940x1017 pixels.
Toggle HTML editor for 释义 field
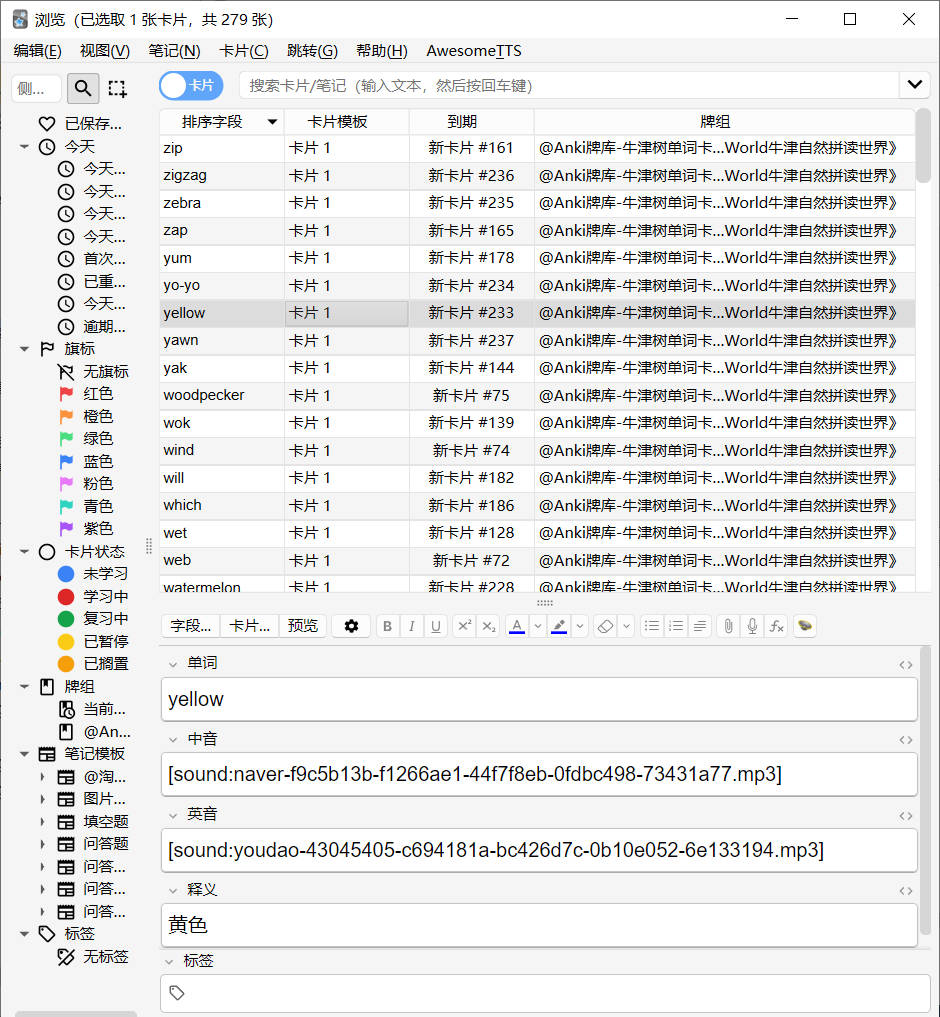point(906,891)
